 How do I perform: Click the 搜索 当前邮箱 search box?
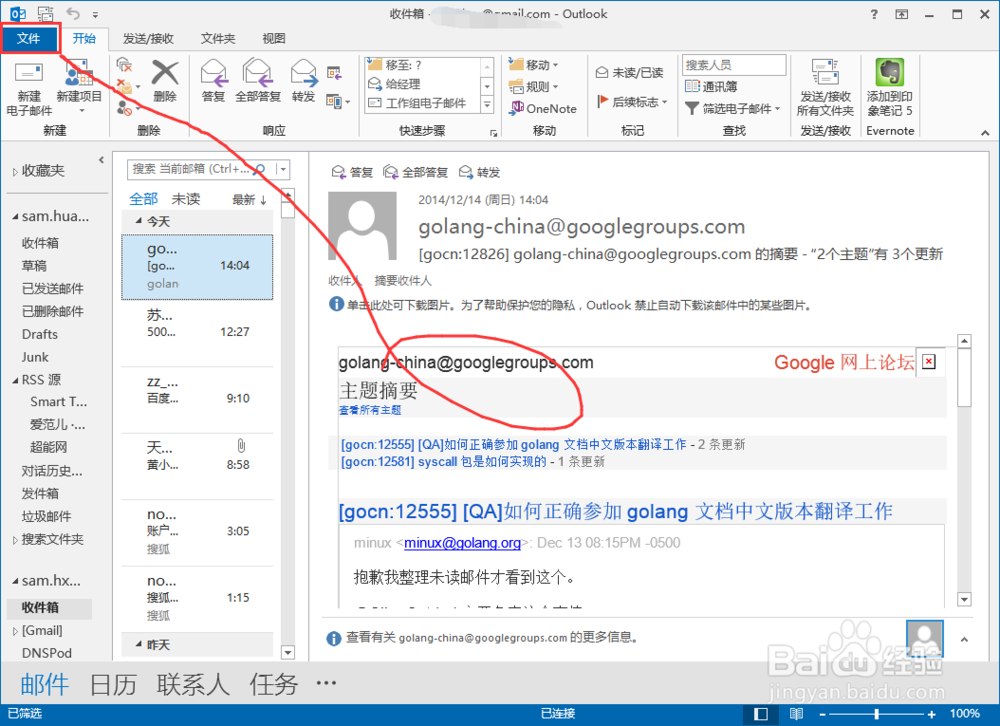coord(200,169)
